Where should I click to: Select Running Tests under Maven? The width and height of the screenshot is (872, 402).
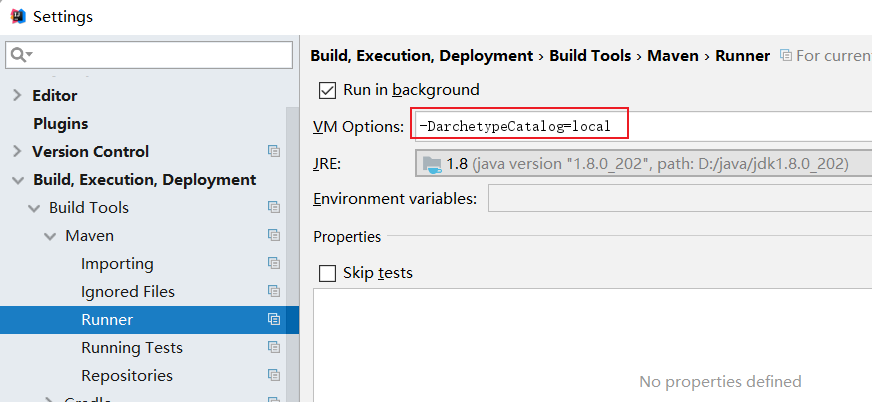pyautogui.click(x=132, y=348)
